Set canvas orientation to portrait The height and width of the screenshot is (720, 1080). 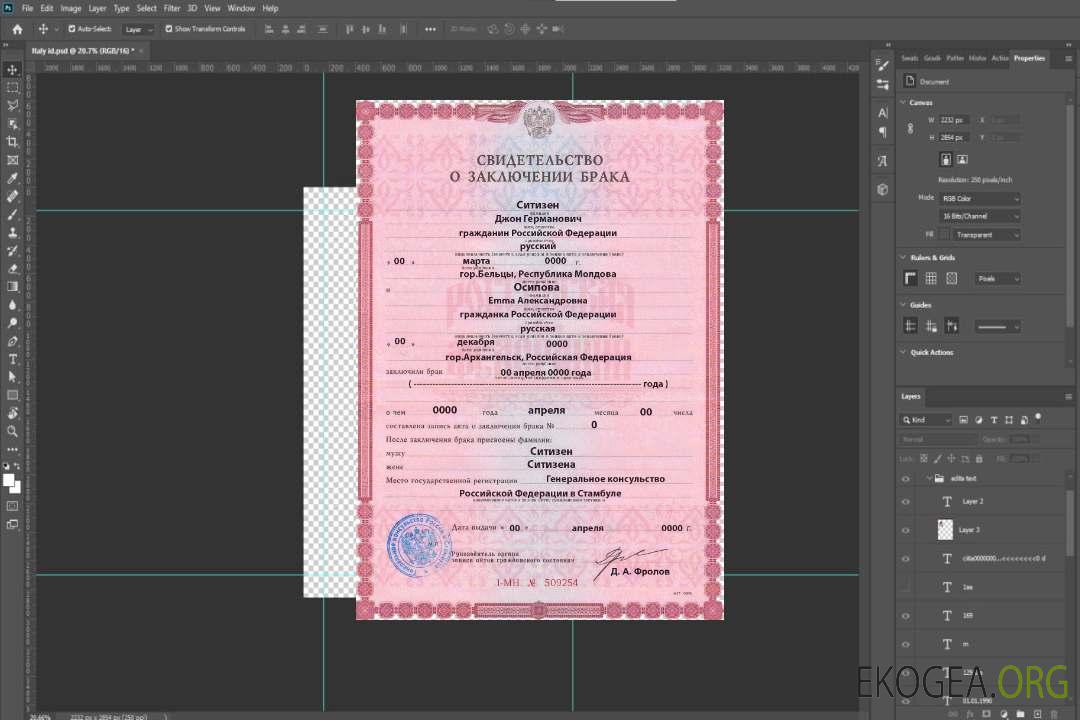(x=946, y=159)
